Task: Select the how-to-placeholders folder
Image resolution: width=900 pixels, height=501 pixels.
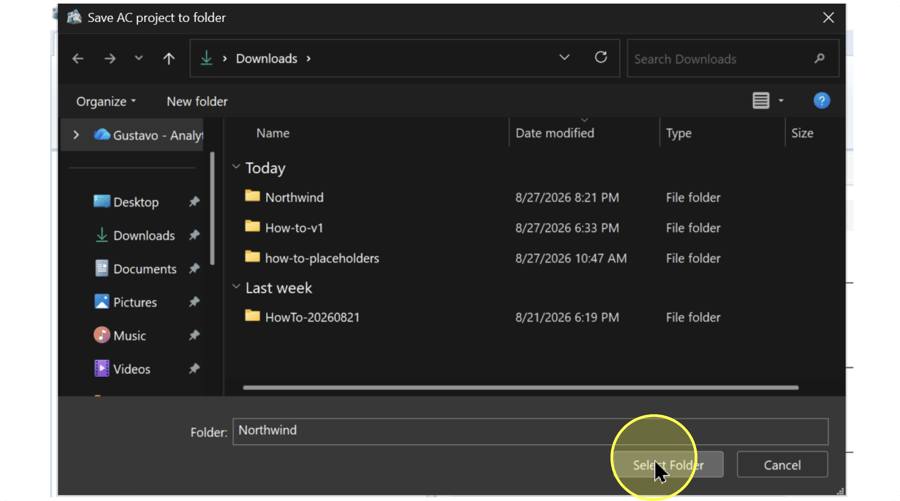Action: coord(322,258)
